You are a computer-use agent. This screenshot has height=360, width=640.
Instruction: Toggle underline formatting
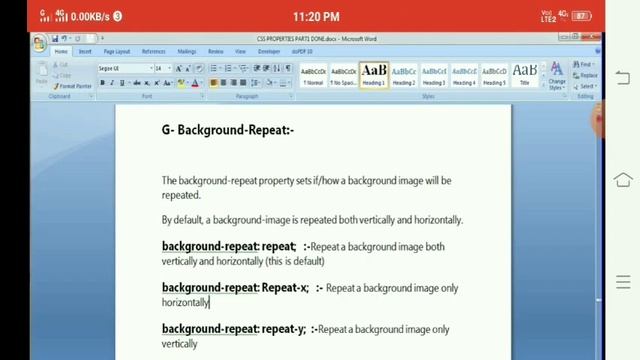click(x=122, y=83)
